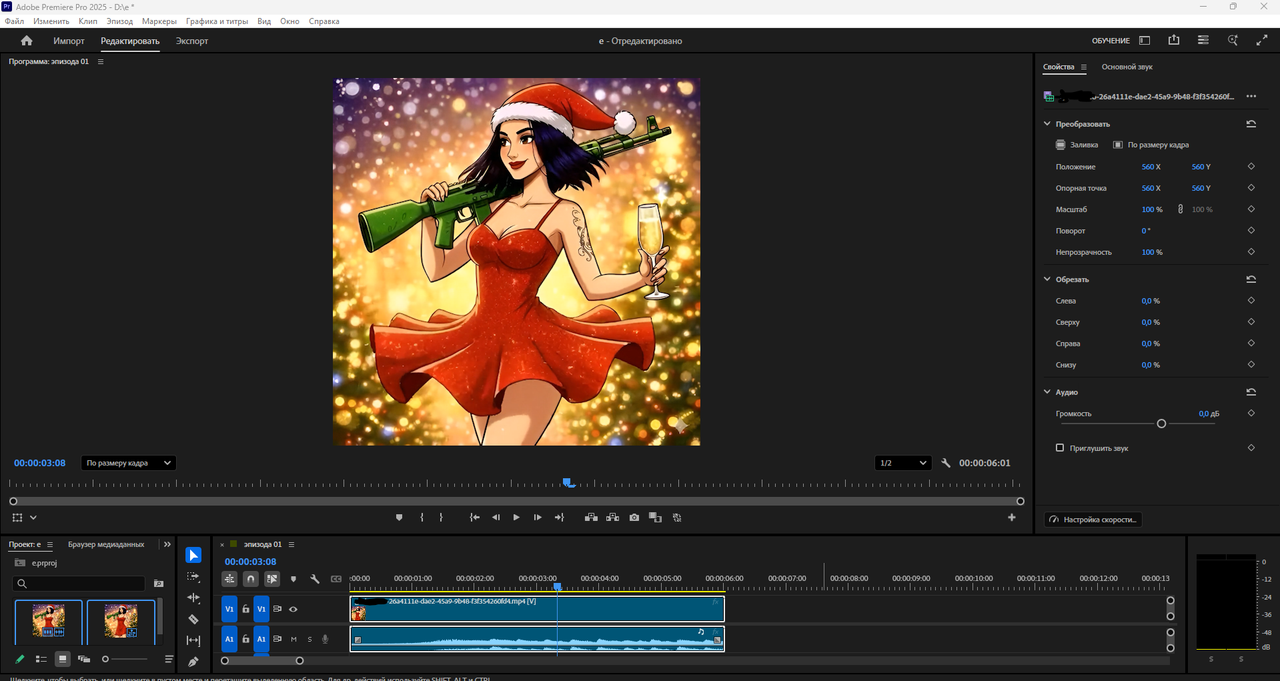Play the sequence in Program monitor

click(517, 517)
